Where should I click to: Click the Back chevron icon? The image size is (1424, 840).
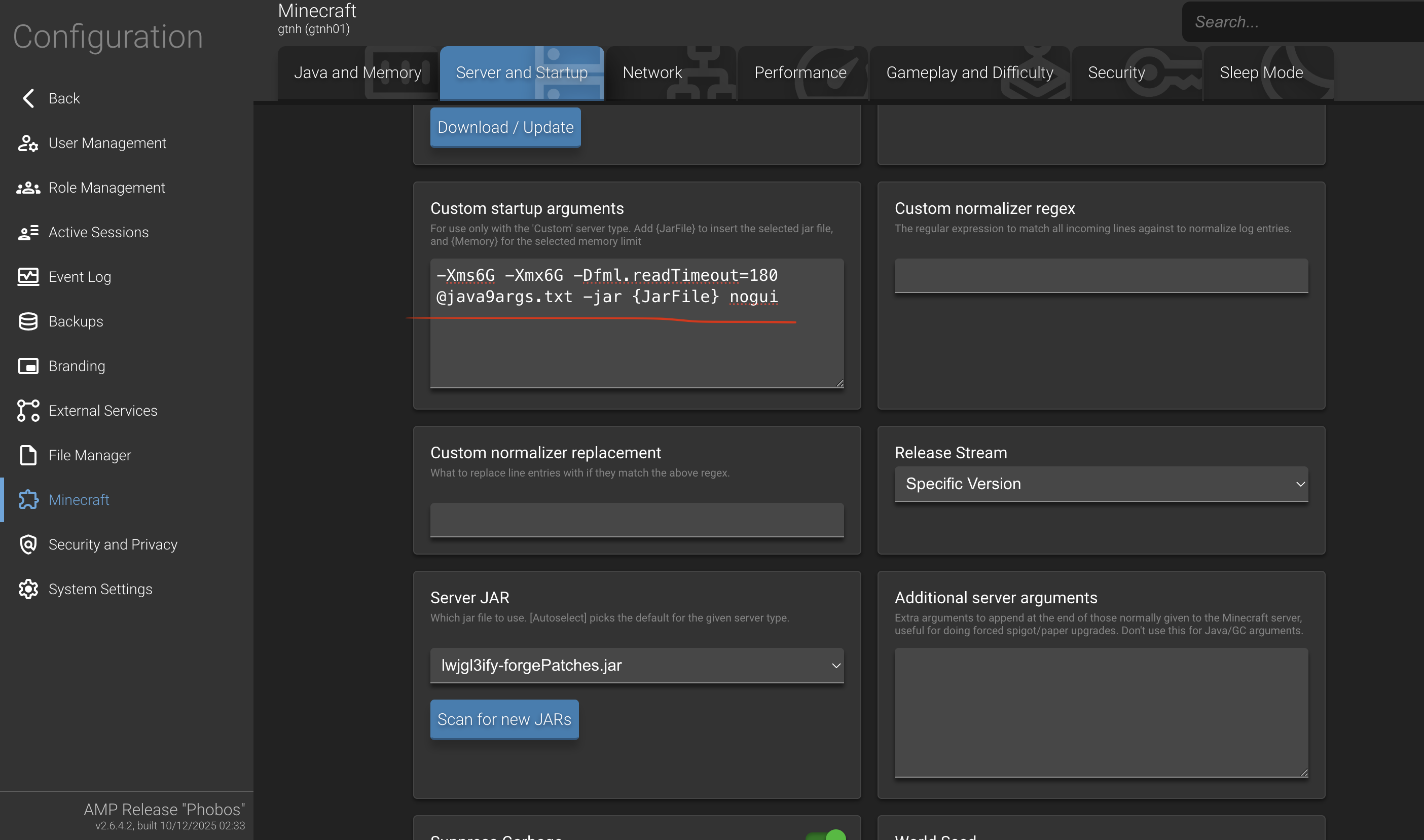pyautogui.click(x=28, y=98)
